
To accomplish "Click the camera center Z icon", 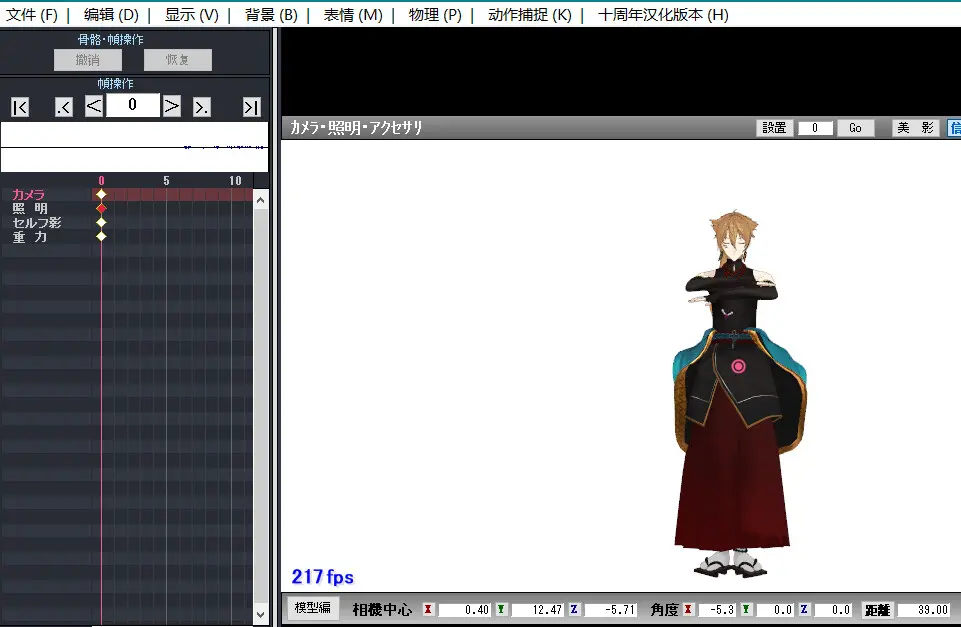I will [x=574, y=609].
